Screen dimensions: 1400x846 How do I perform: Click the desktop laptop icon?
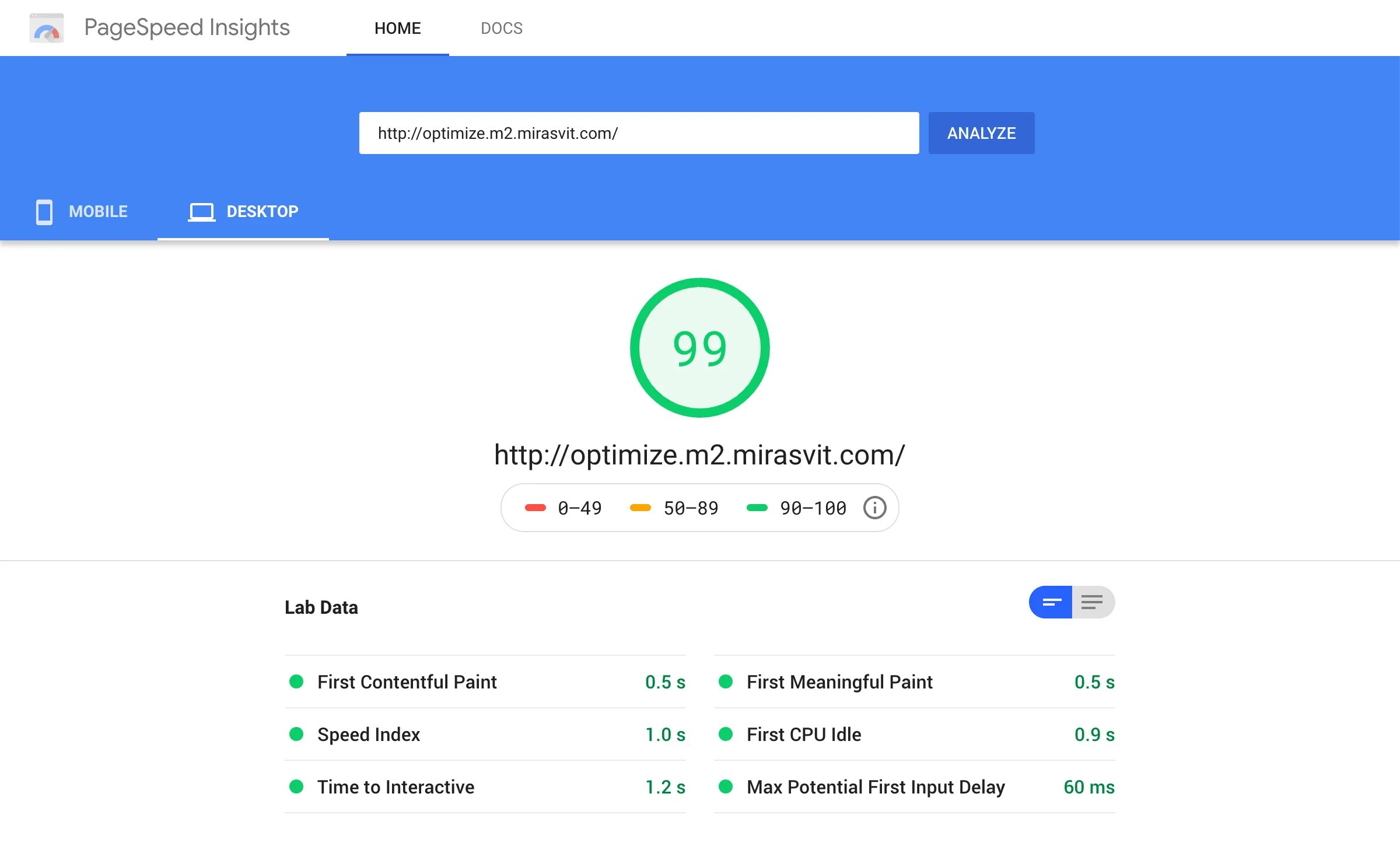[201, 212]
